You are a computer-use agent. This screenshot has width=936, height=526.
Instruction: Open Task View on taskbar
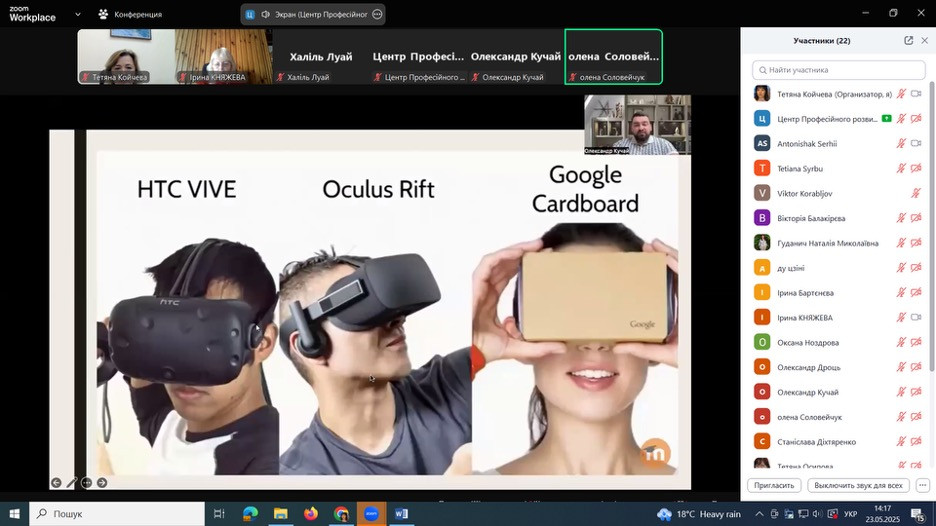[x=219, y=513]
